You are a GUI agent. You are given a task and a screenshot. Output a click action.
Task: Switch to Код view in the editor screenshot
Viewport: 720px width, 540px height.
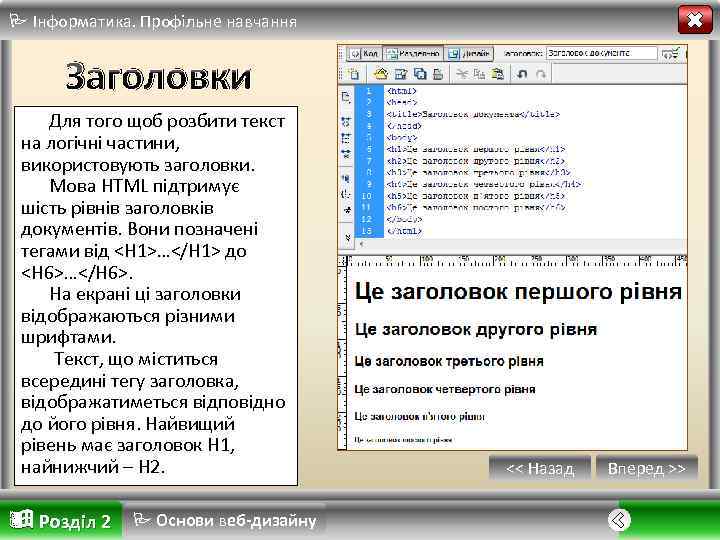click(364, 54)
